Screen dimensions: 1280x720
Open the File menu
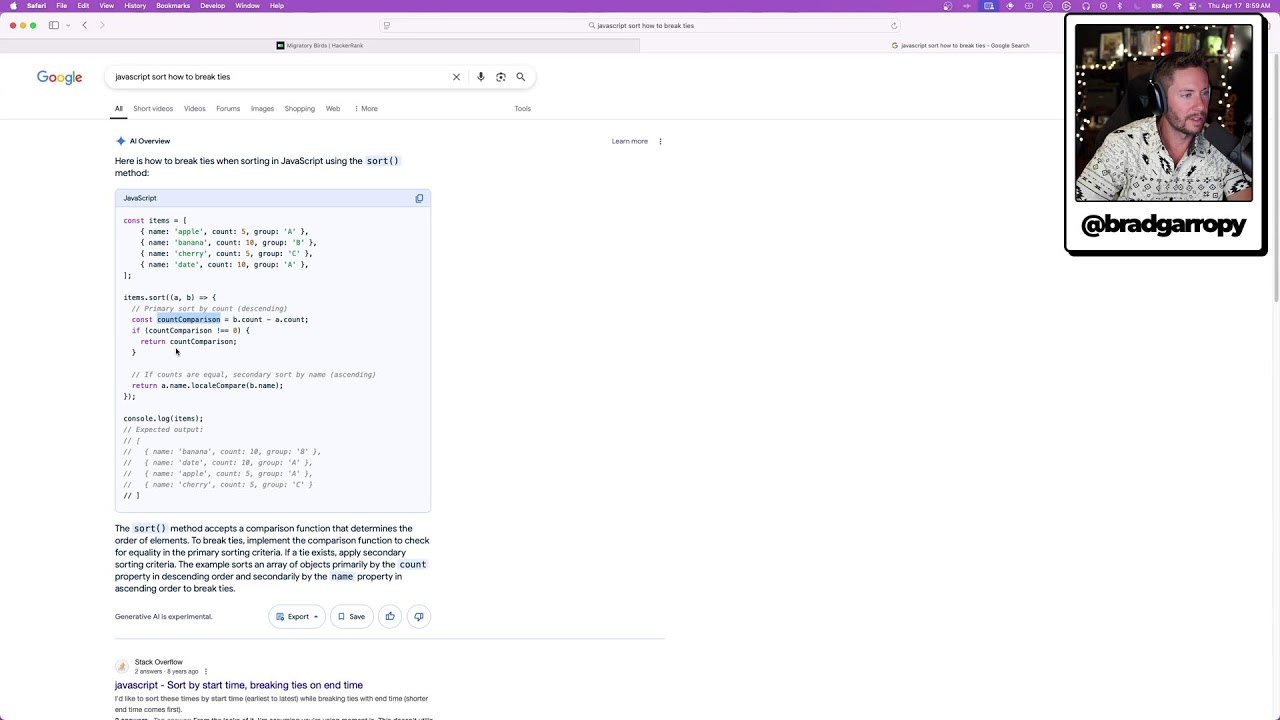pyautogui.click(x=62, y=6)
